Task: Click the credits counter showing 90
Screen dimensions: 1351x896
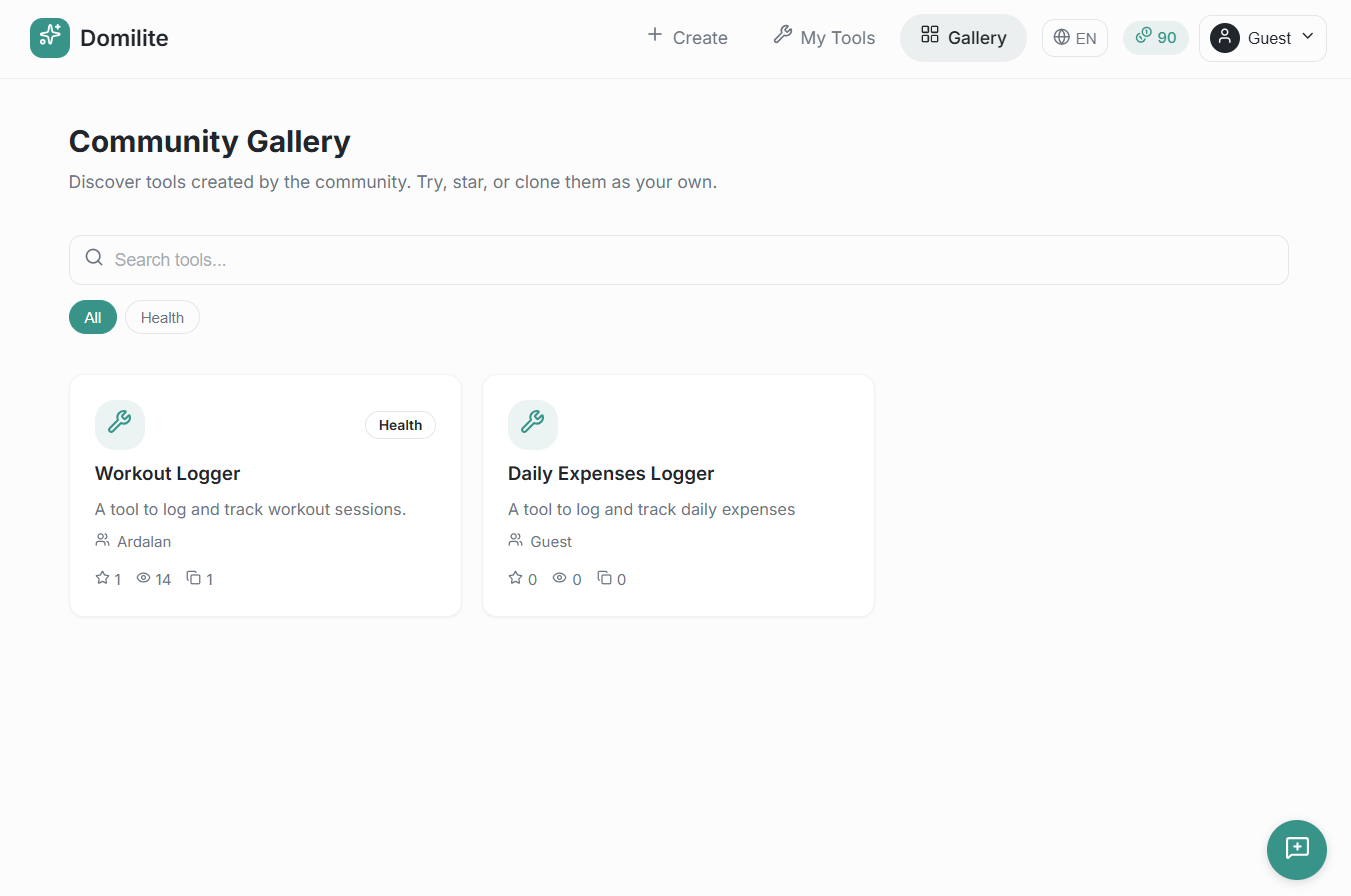Action: [1155, 37]
